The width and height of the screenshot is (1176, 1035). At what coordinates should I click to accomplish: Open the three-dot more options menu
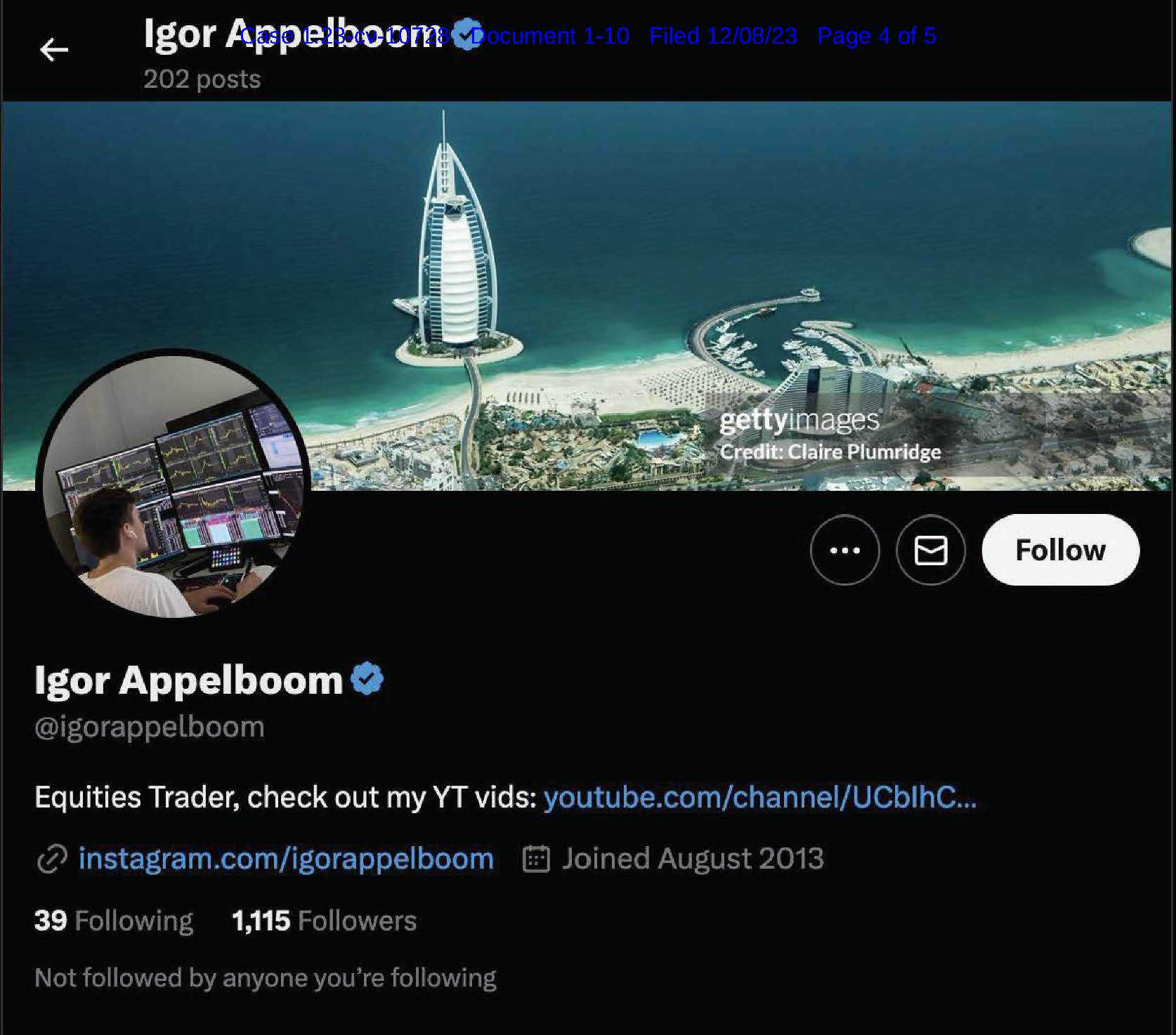(844, 550)
